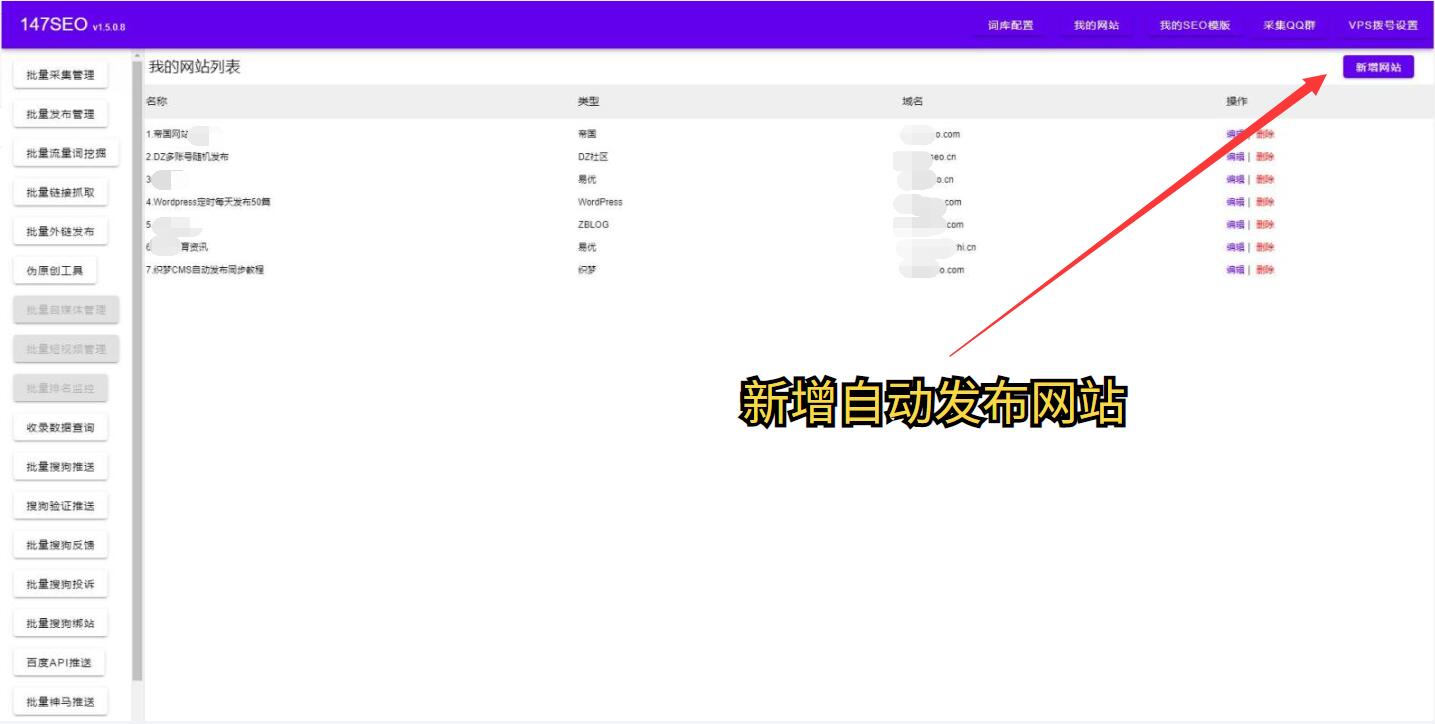1435x724 pixels.
Task: Select site name 4.Wordpress定时每天发布50篇
Action: 208,202
